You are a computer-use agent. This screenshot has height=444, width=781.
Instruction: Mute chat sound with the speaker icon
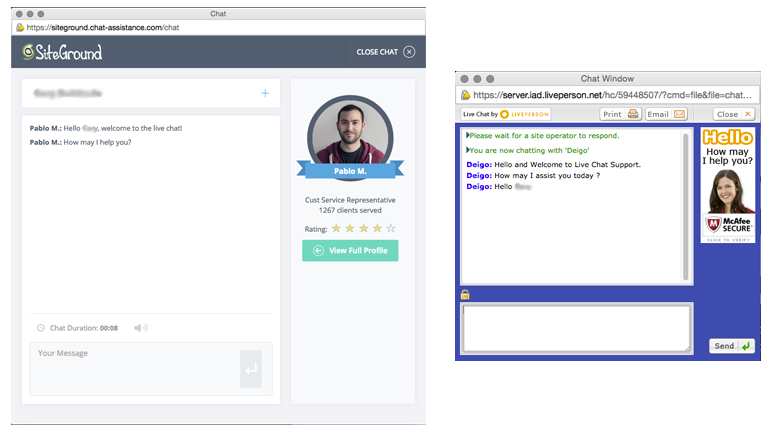tap(140, 328)
